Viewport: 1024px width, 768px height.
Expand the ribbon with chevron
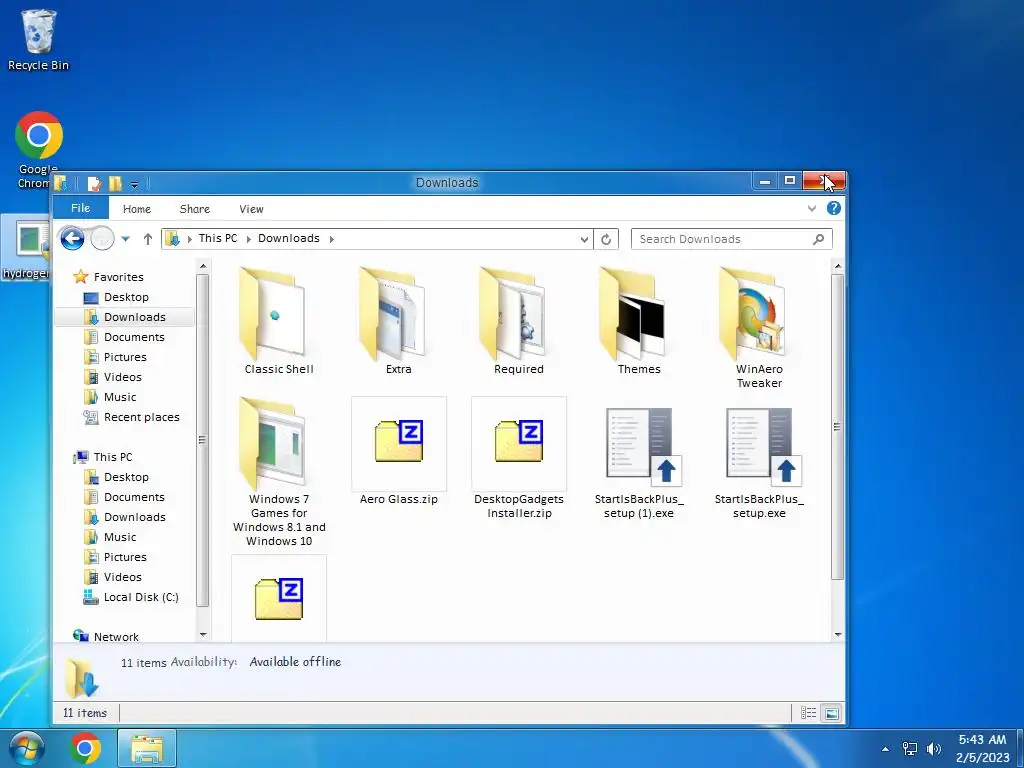812,209
